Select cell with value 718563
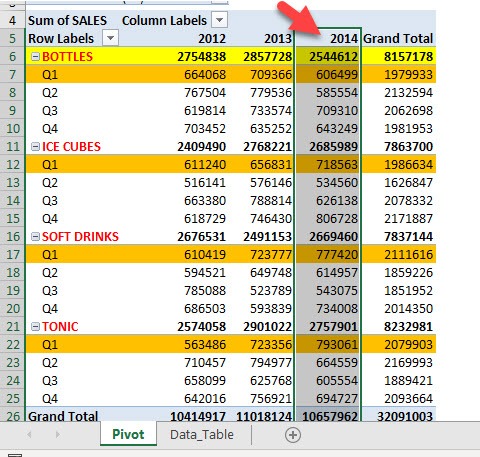This screenshot has width=480, height=457. click(x=337, y=165)
